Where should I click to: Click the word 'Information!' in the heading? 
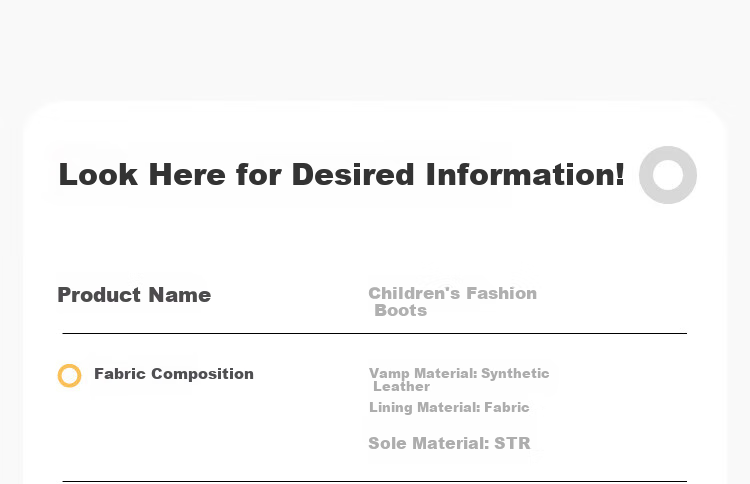coord(525,175)
